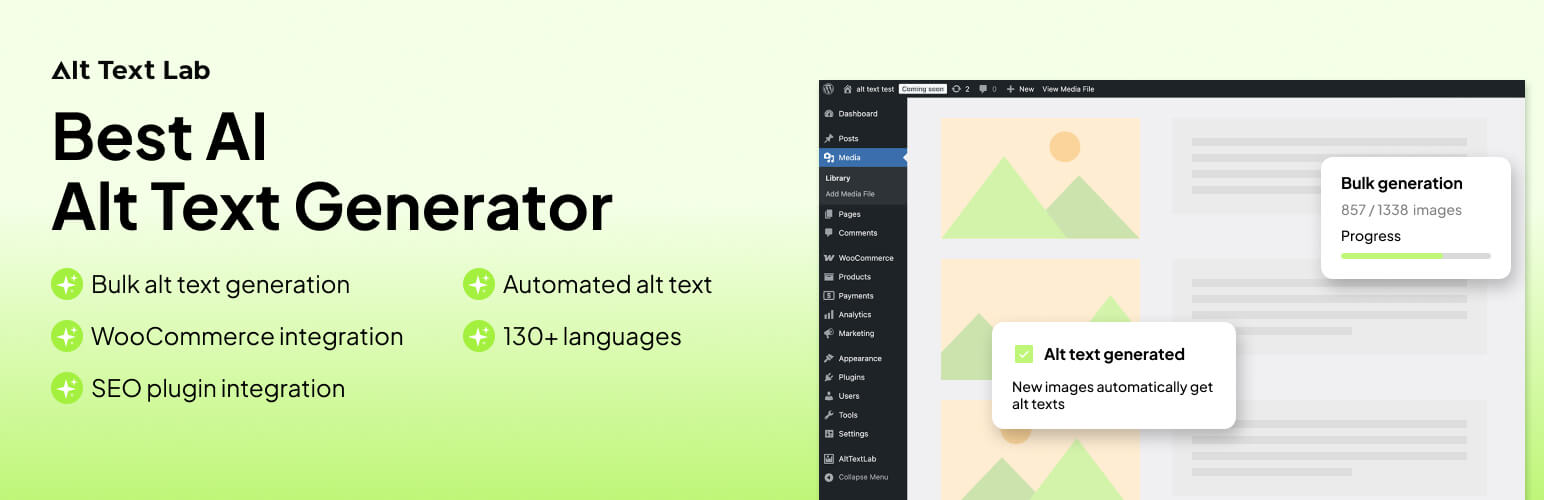
Task: Open the Library submenu item under Media
Action: coord(838,178)
